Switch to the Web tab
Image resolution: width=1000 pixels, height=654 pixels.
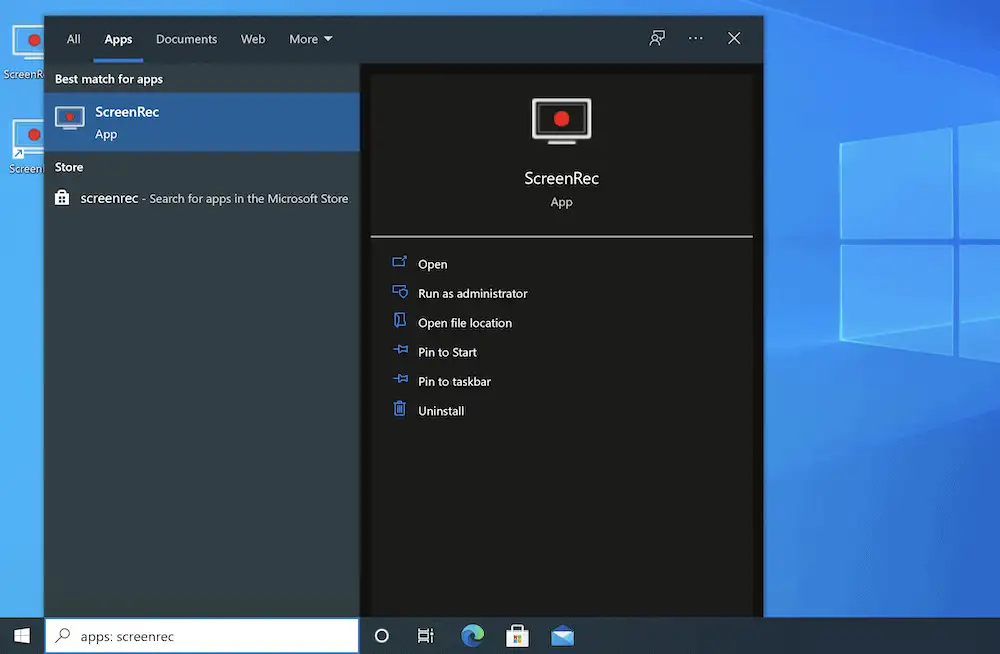[253, 39]
